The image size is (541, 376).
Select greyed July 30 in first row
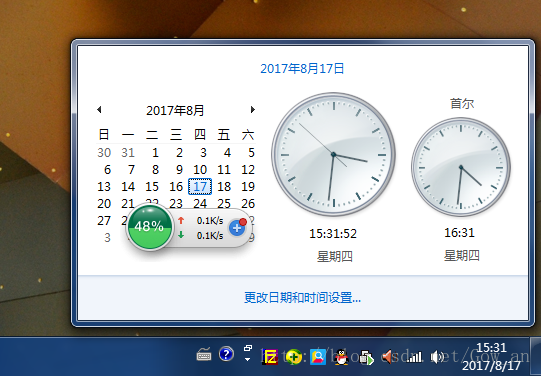click(104, 152)
